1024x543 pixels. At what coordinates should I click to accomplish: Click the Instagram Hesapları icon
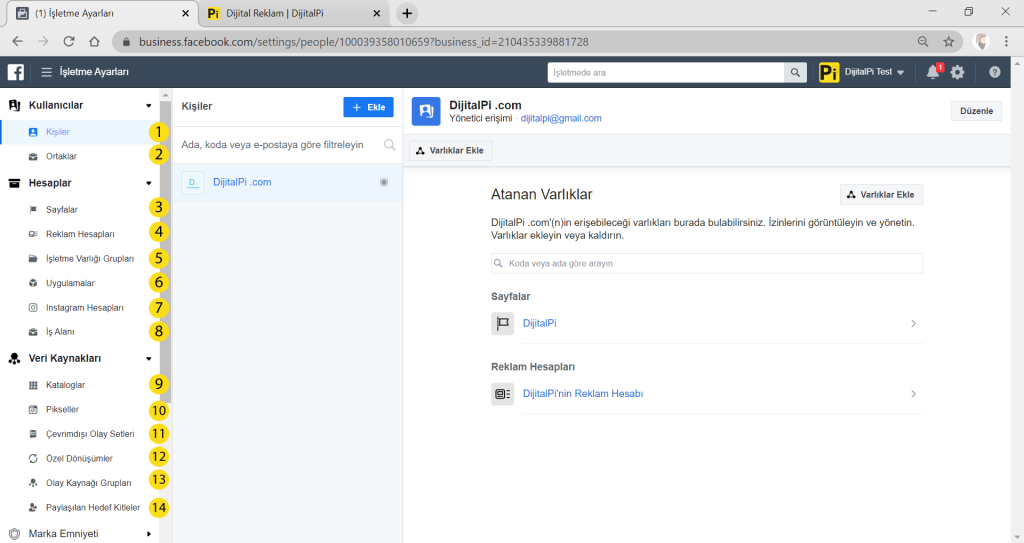(x=33, y=307)
